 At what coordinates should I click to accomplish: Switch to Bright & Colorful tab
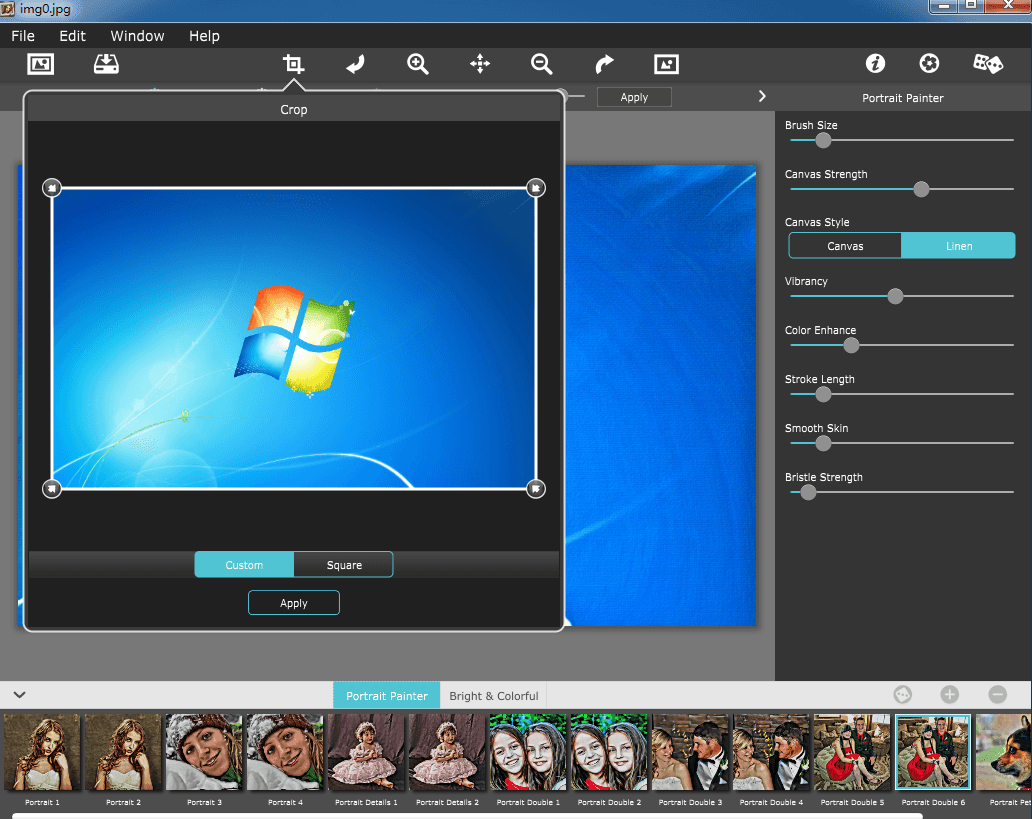[x=493, y=696]
